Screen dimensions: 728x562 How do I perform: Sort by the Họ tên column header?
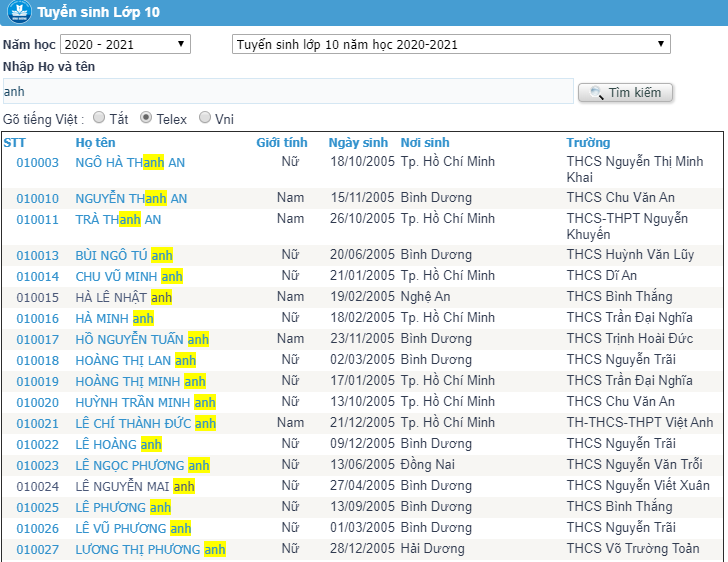95,143
